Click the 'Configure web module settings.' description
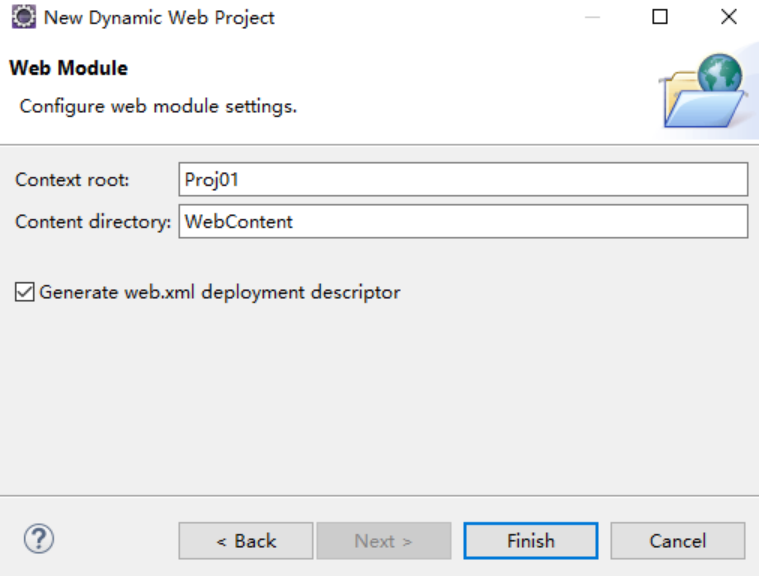This screenshot has height=576, width=759. (158, 106)
